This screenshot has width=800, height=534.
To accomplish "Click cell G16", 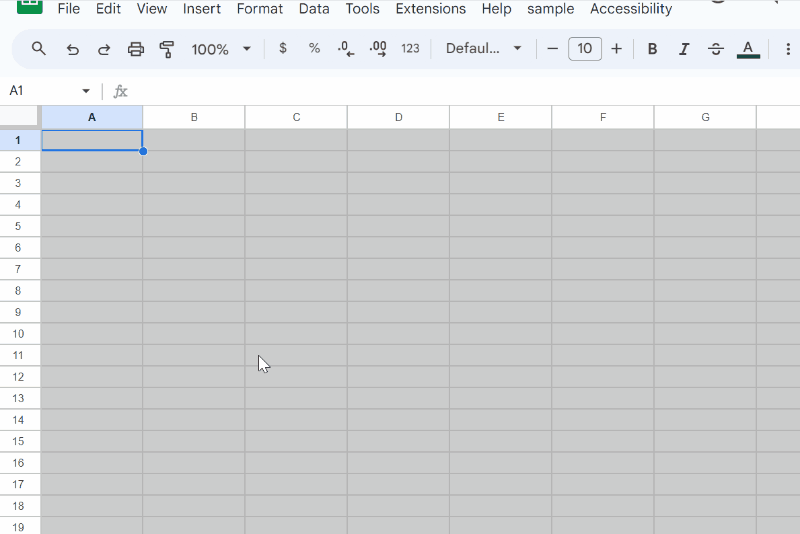I will pos(705,463).
